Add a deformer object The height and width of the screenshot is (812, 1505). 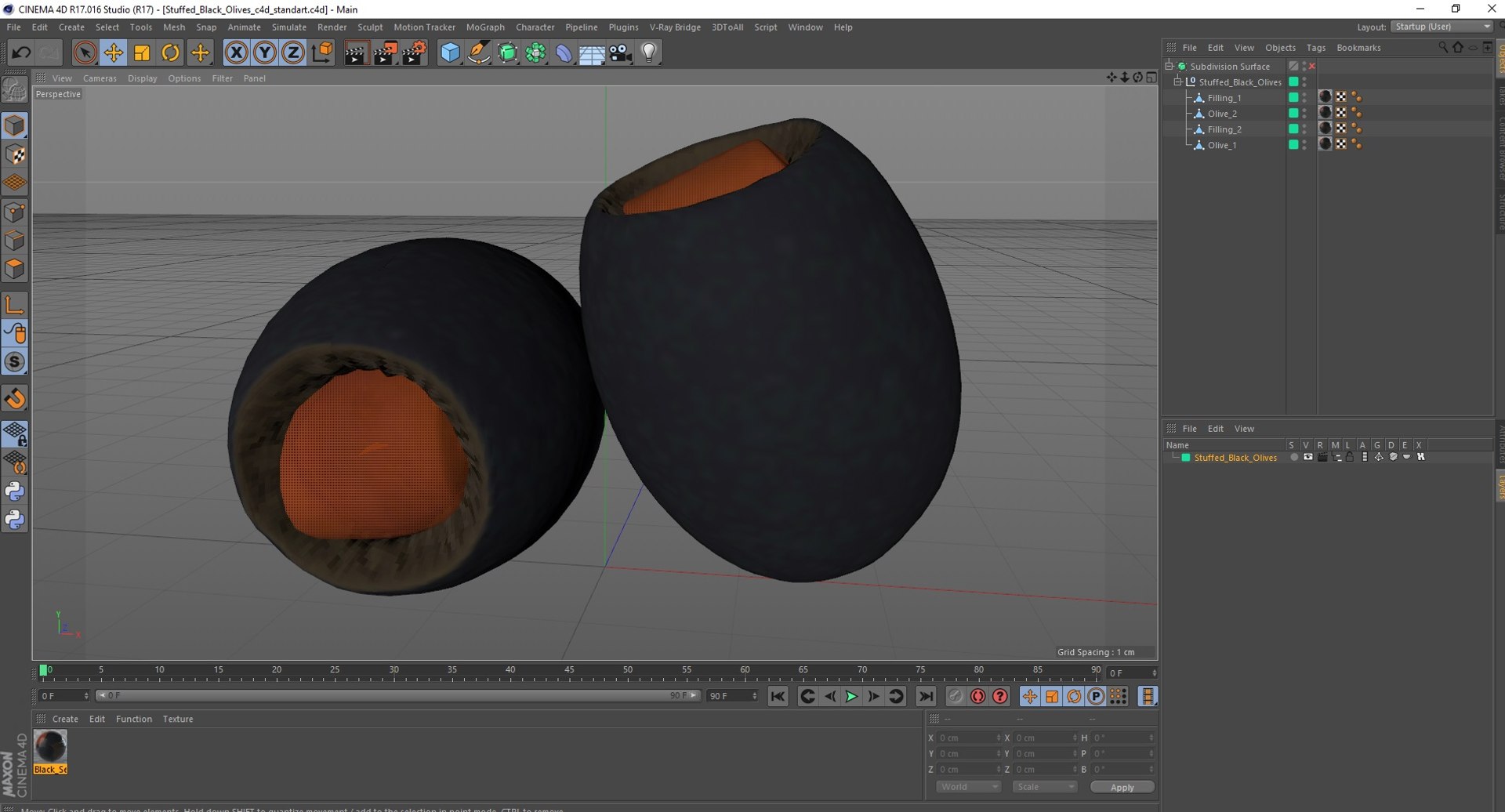[x=564, y=53]
